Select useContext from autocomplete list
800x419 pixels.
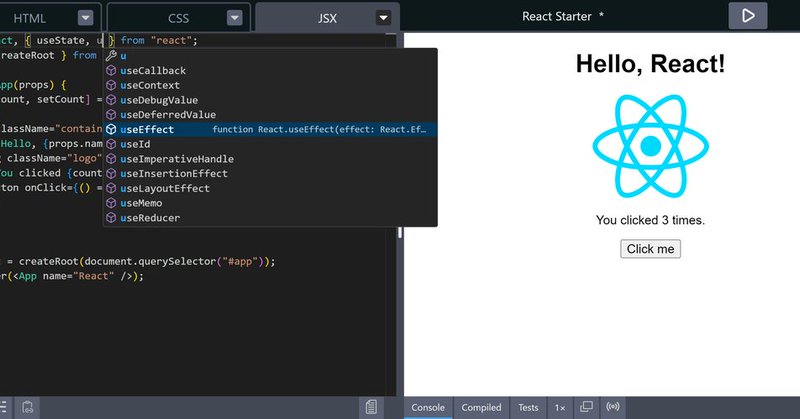click(270, 85)
